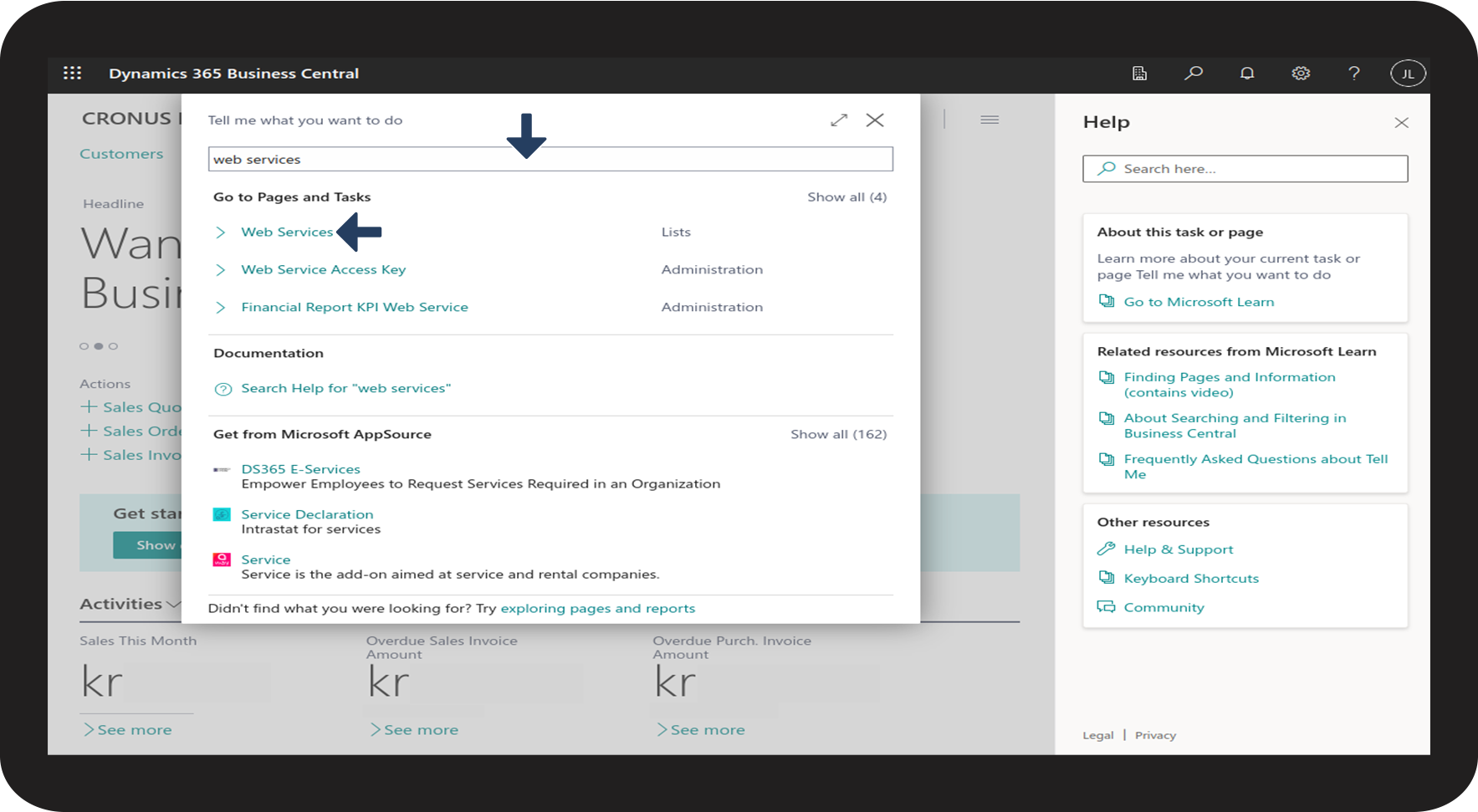Open Help & Support

click(1179, 549)
